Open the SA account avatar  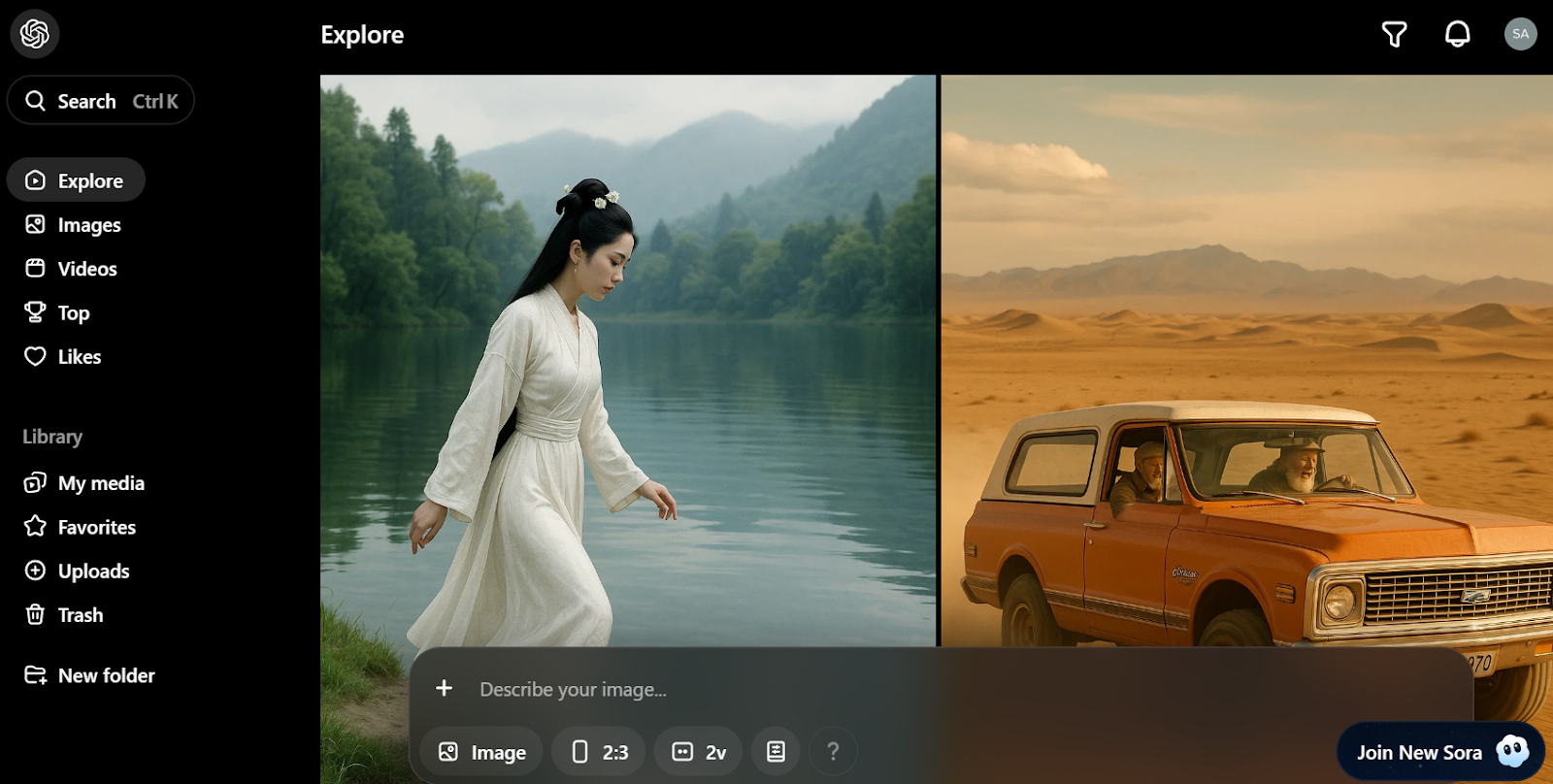point(1520,34)
